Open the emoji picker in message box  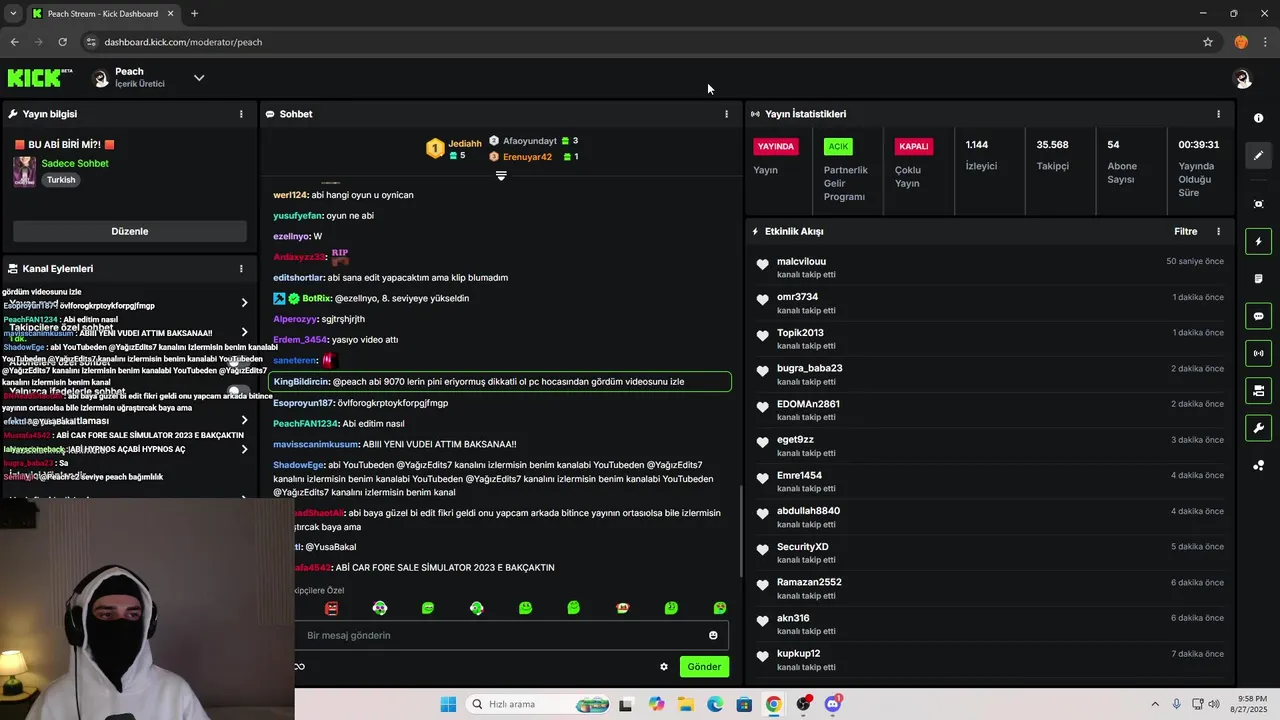(713, 635)
